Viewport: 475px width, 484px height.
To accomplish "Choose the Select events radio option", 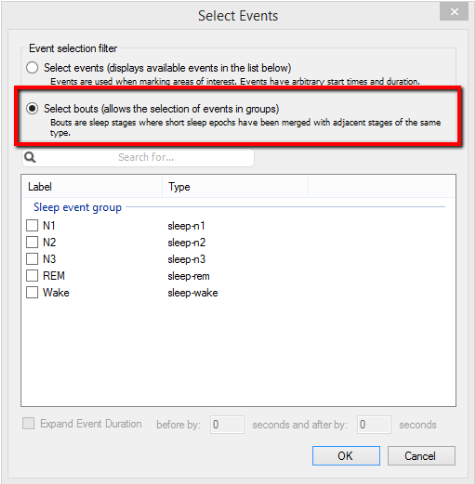I will 32,68.
